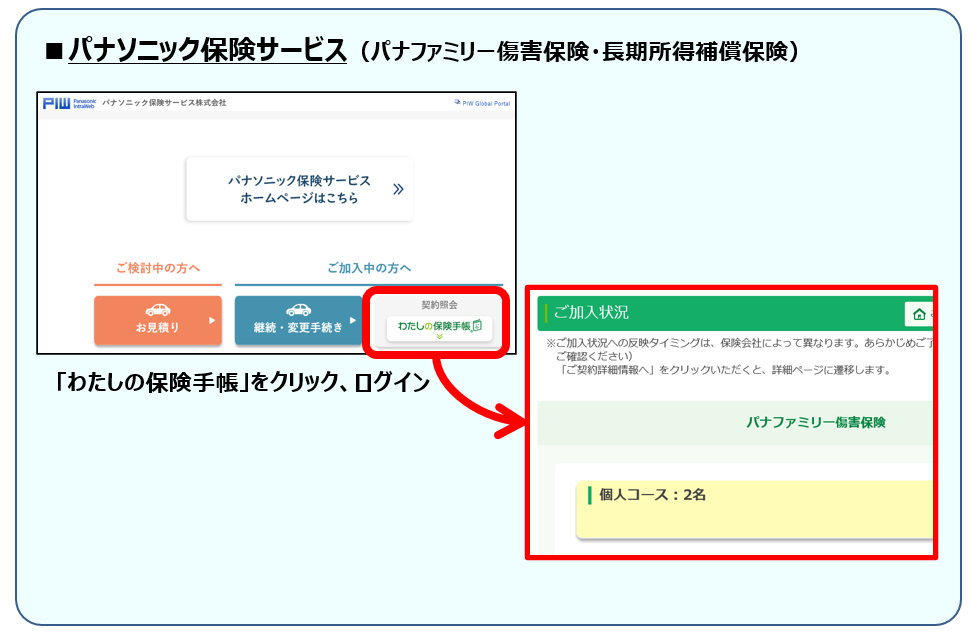Click the car icon on 継続・変更手続き button
Screen dimensions: 972x635
tap(300, 308)
